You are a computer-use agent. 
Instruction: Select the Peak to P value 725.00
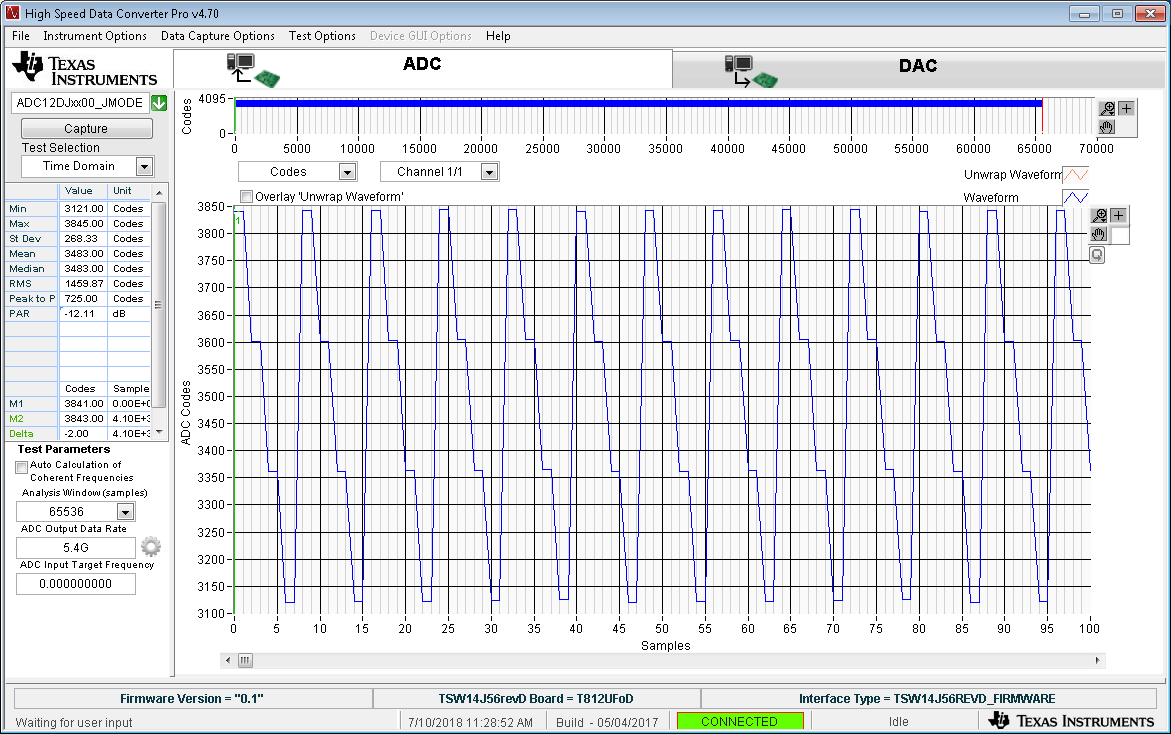coord(83,299)
